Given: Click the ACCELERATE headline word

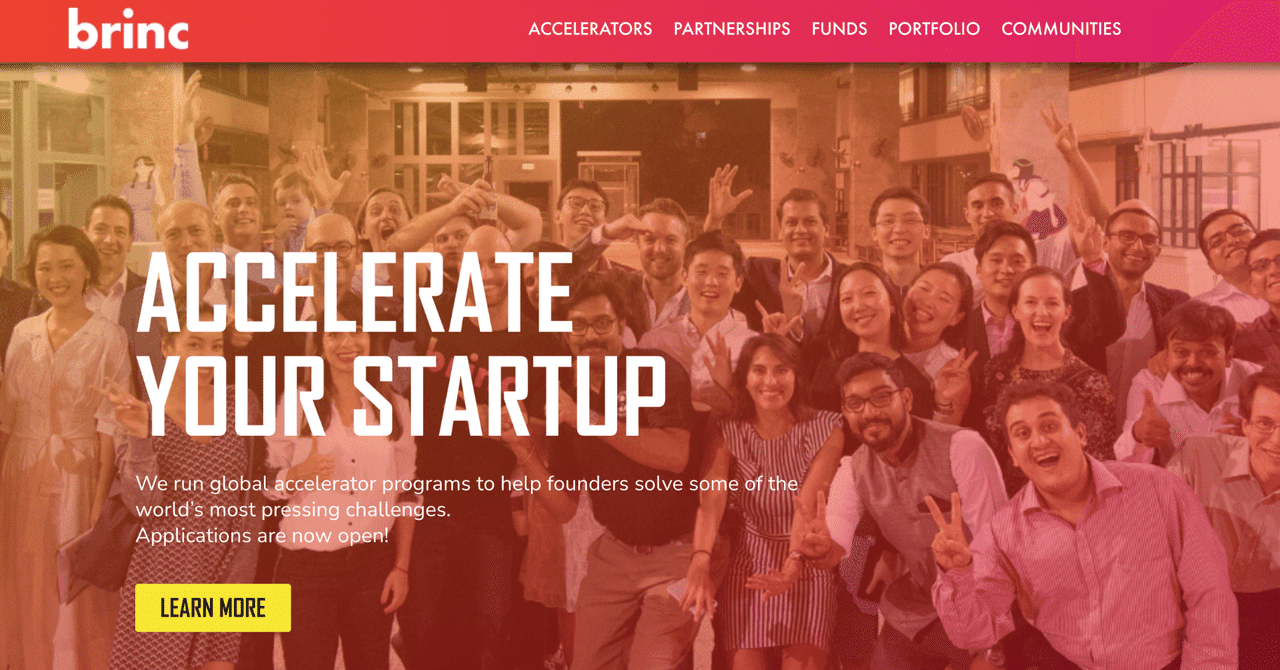Looking at the screenshot, I should [x=354, y=292].
